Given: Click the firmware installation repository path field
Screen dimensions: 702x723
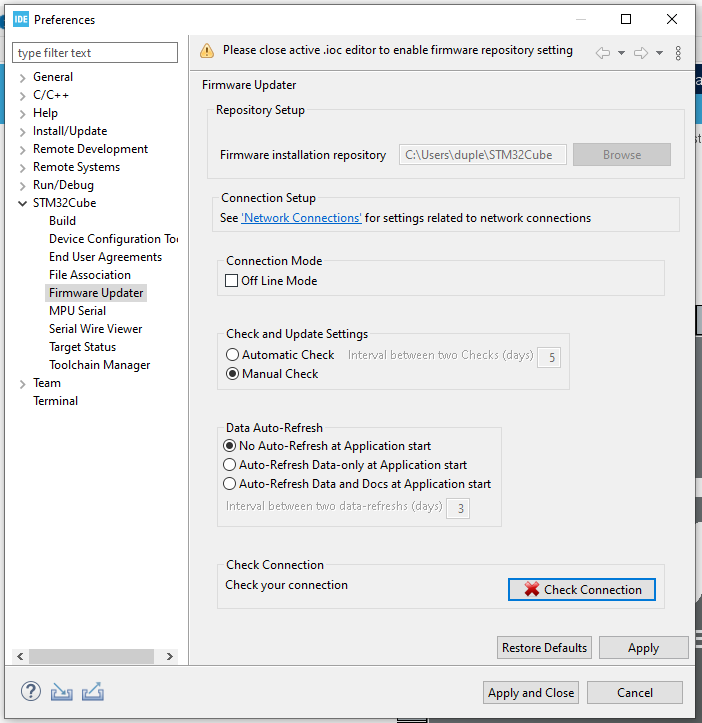Looking at the screenshot, I should (x=482, y=154).
